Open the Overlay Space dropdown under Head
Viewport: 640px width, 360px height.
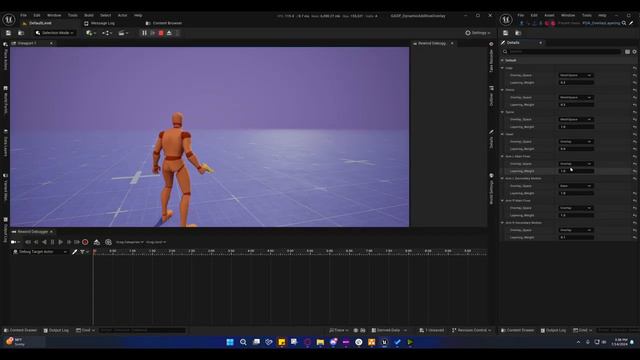[576, 142]
